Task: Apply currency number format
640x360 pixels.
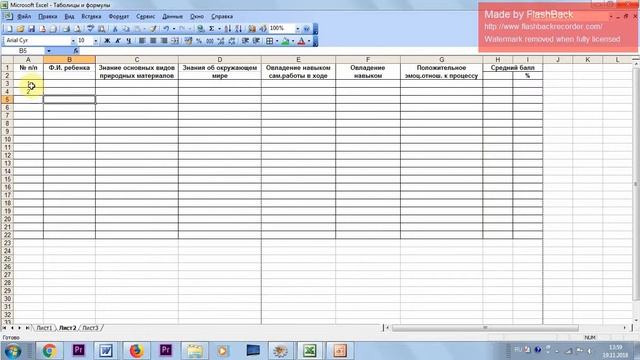Action: (188, 41)
